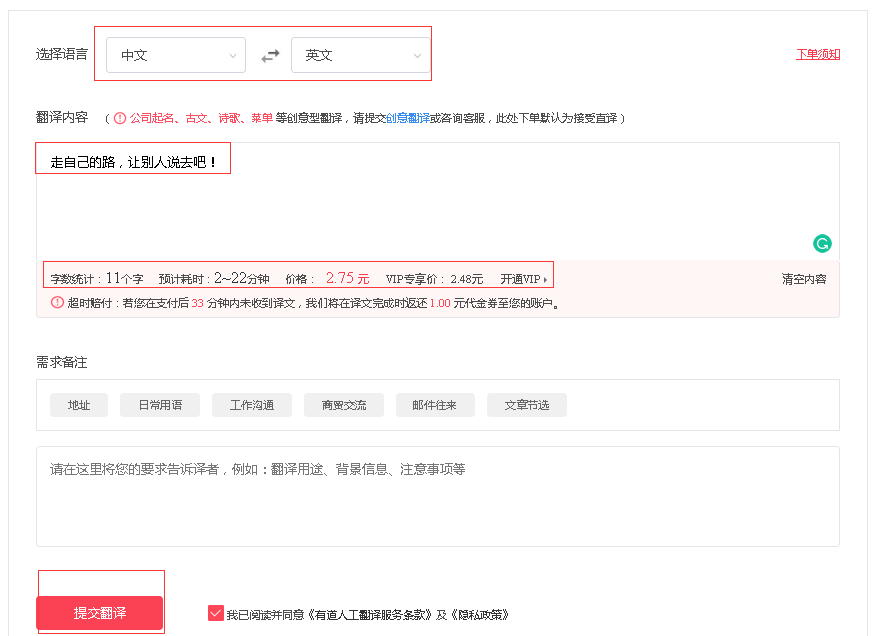Select the 地址 requirement tag

tap(79, 405)
